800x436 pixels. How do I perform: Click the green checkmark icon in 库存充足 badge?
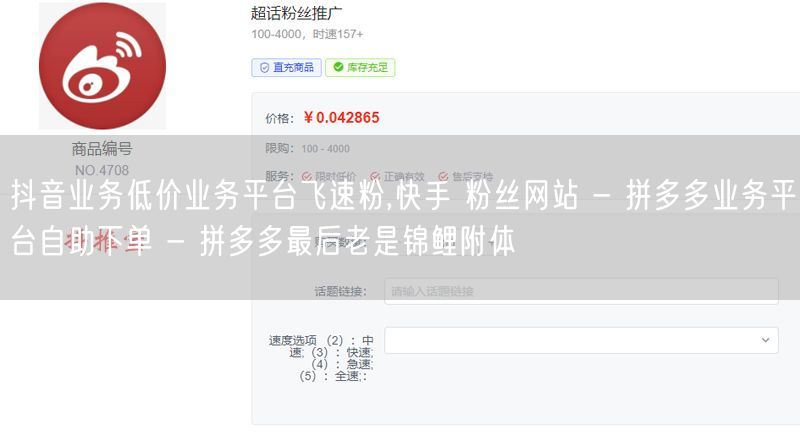point(338,67)
